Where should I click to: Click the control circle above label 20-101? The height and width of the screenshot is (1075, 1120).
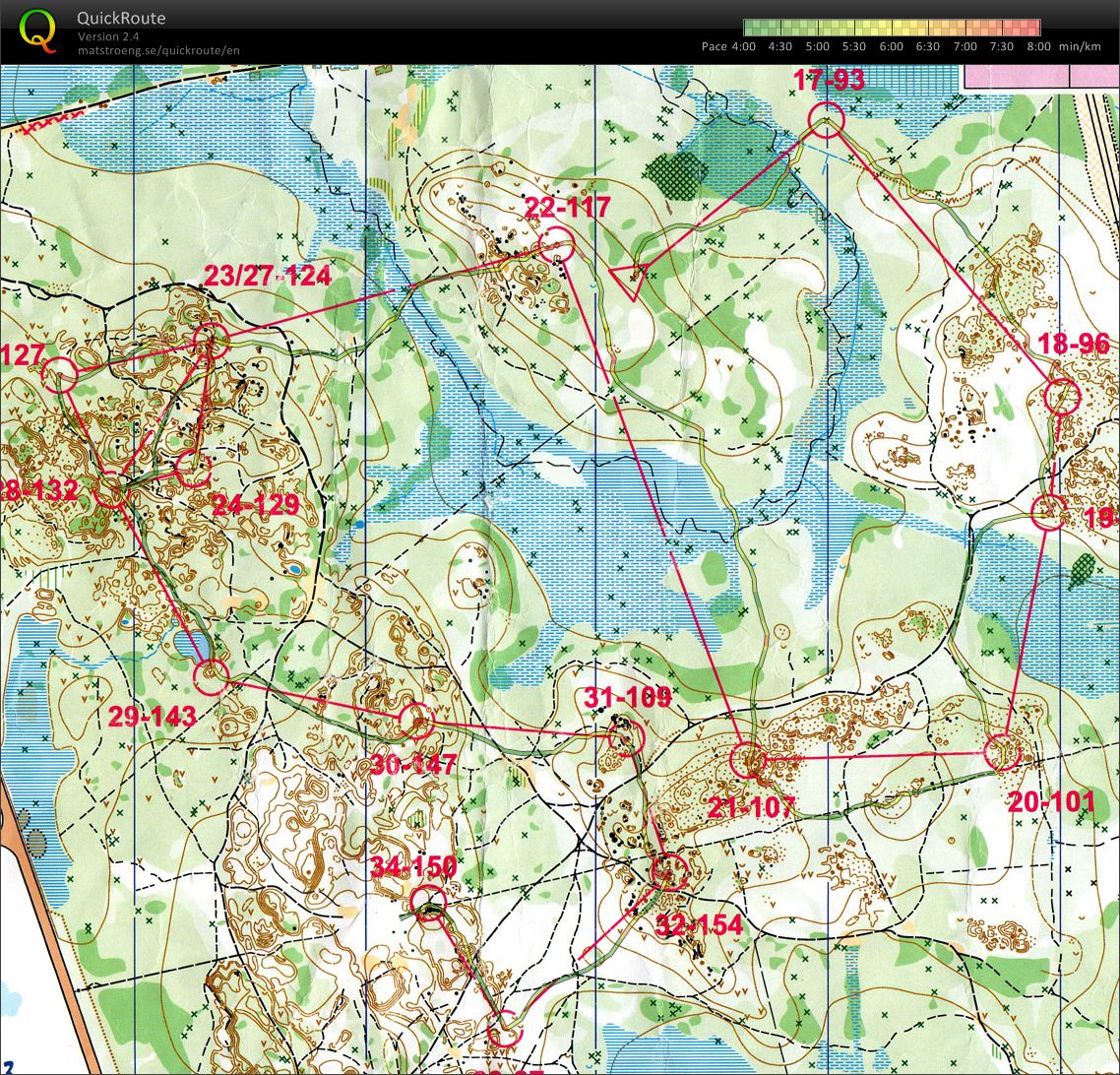[x=1003, y=752]
